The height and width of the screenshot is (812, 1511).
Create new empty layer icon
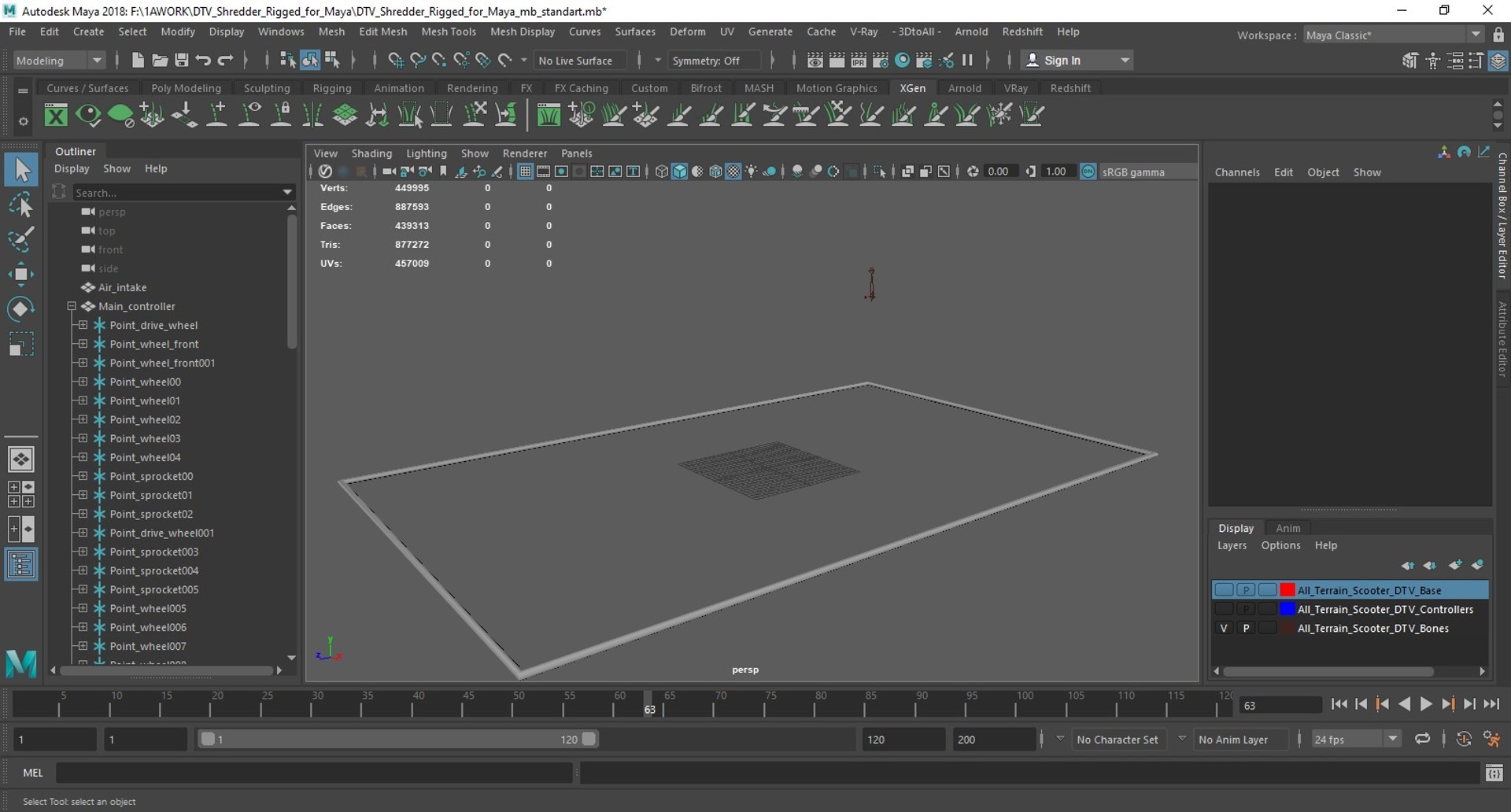click(1455, 565)
